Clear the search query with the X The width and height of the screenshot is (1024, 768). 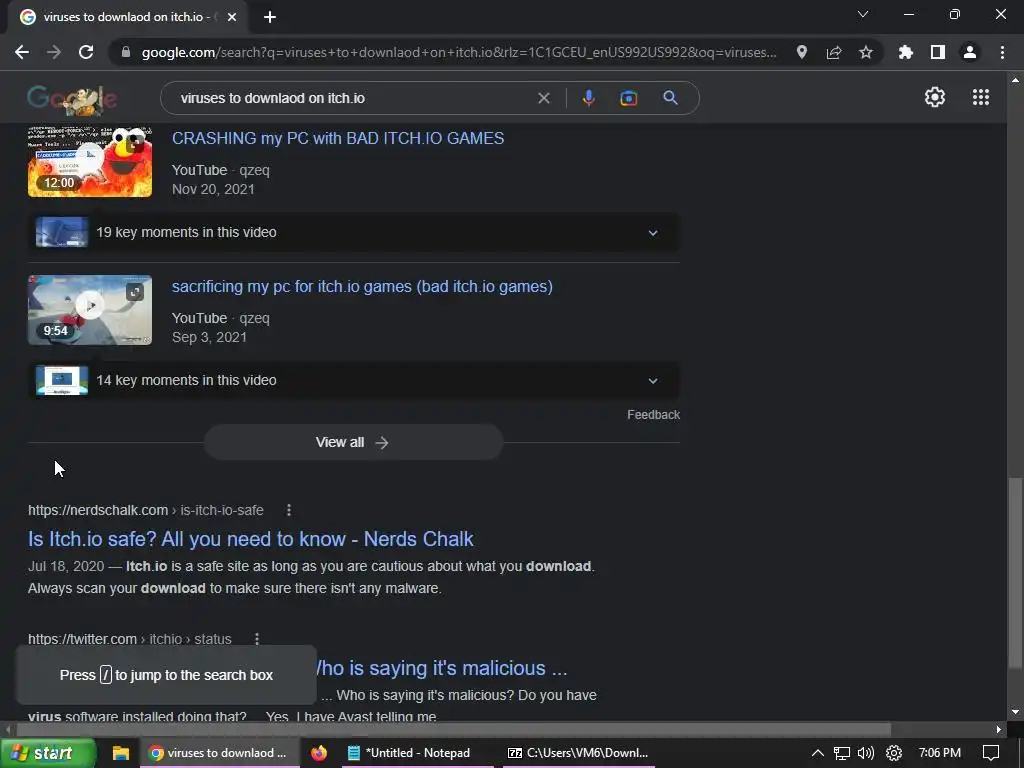click(x=543, y=98)
